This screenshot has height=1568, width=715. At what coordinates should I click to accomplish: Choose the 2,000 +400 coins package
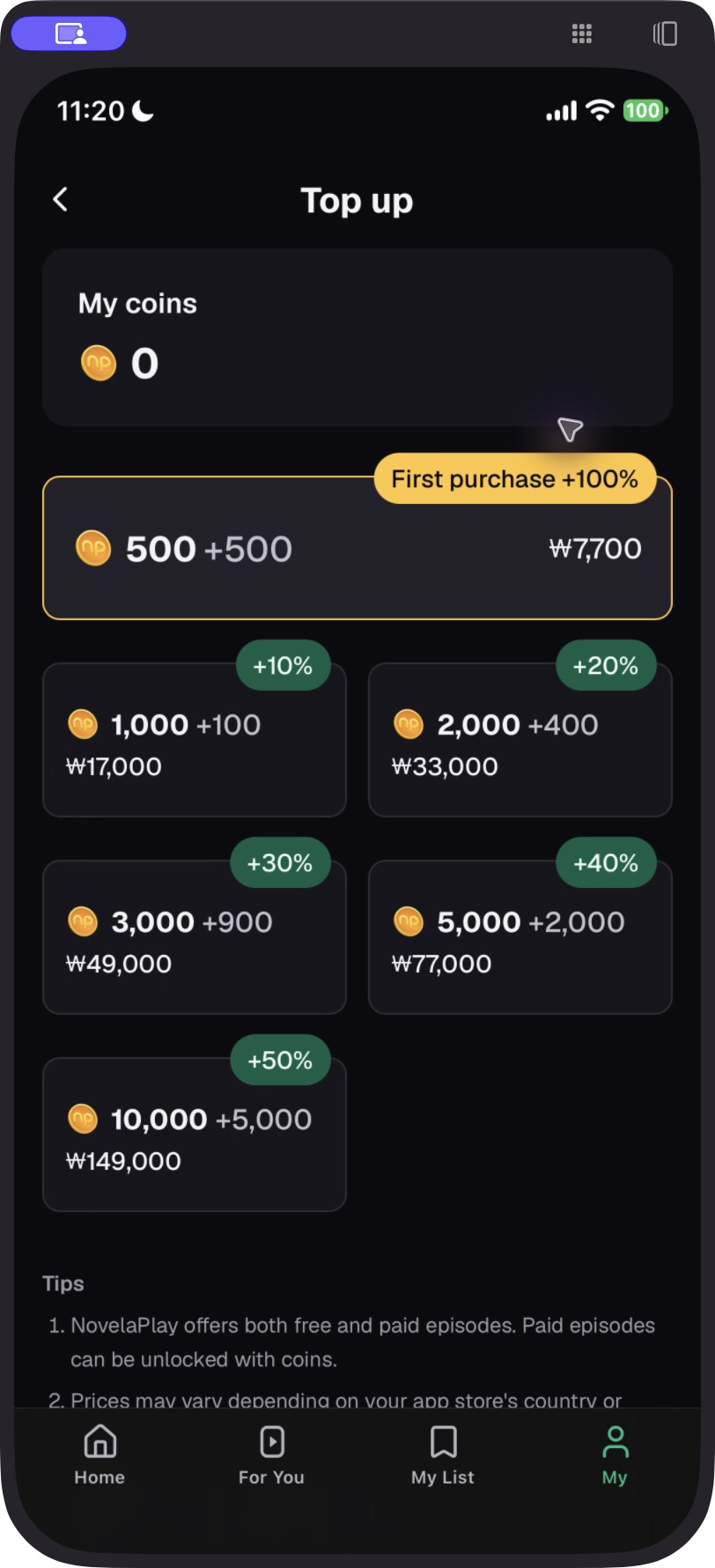(x=520, y=740)
